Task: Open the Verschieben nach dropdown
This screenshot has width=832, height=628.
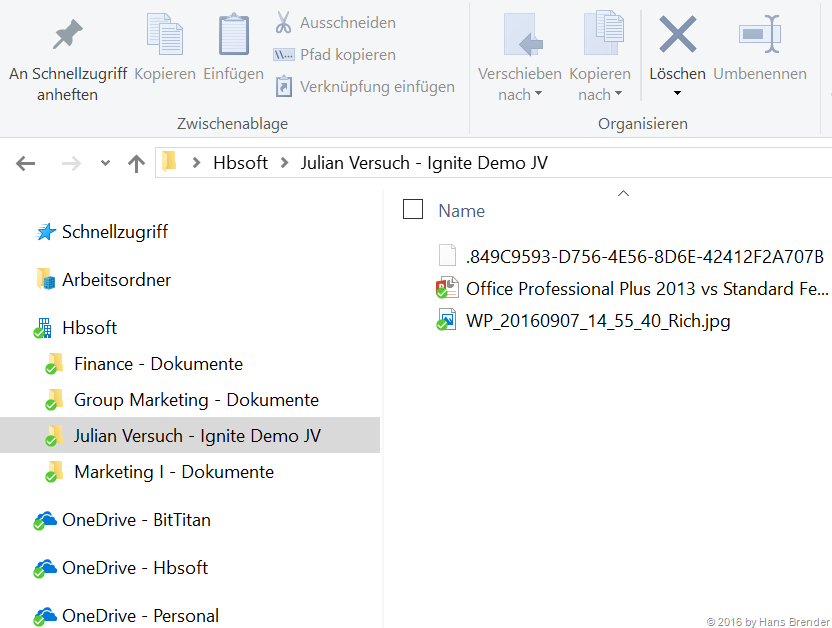Action: [519, 94]
